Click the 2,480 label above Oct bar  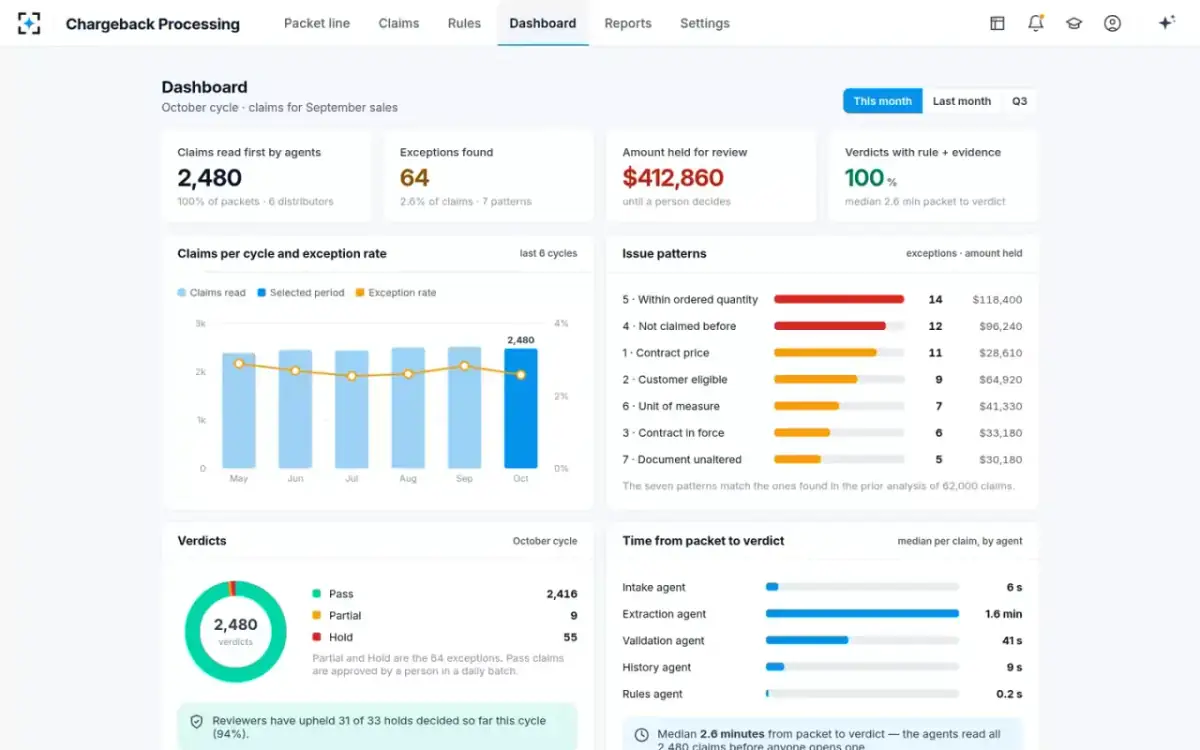coord(521,340)
